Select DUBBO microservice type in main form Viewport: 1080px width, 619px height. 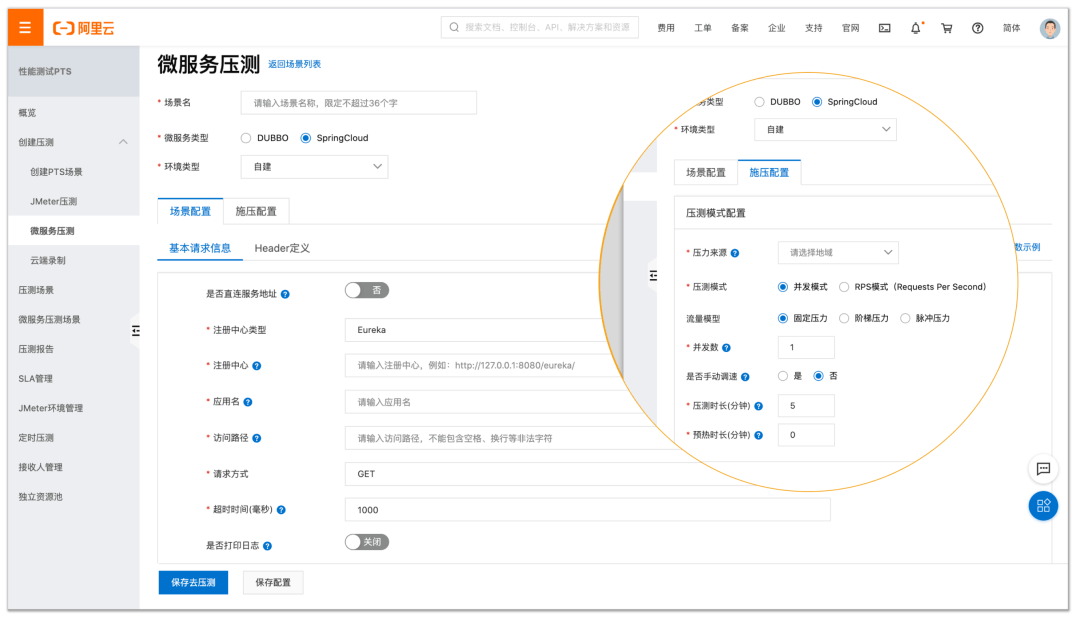coord(246,138)
